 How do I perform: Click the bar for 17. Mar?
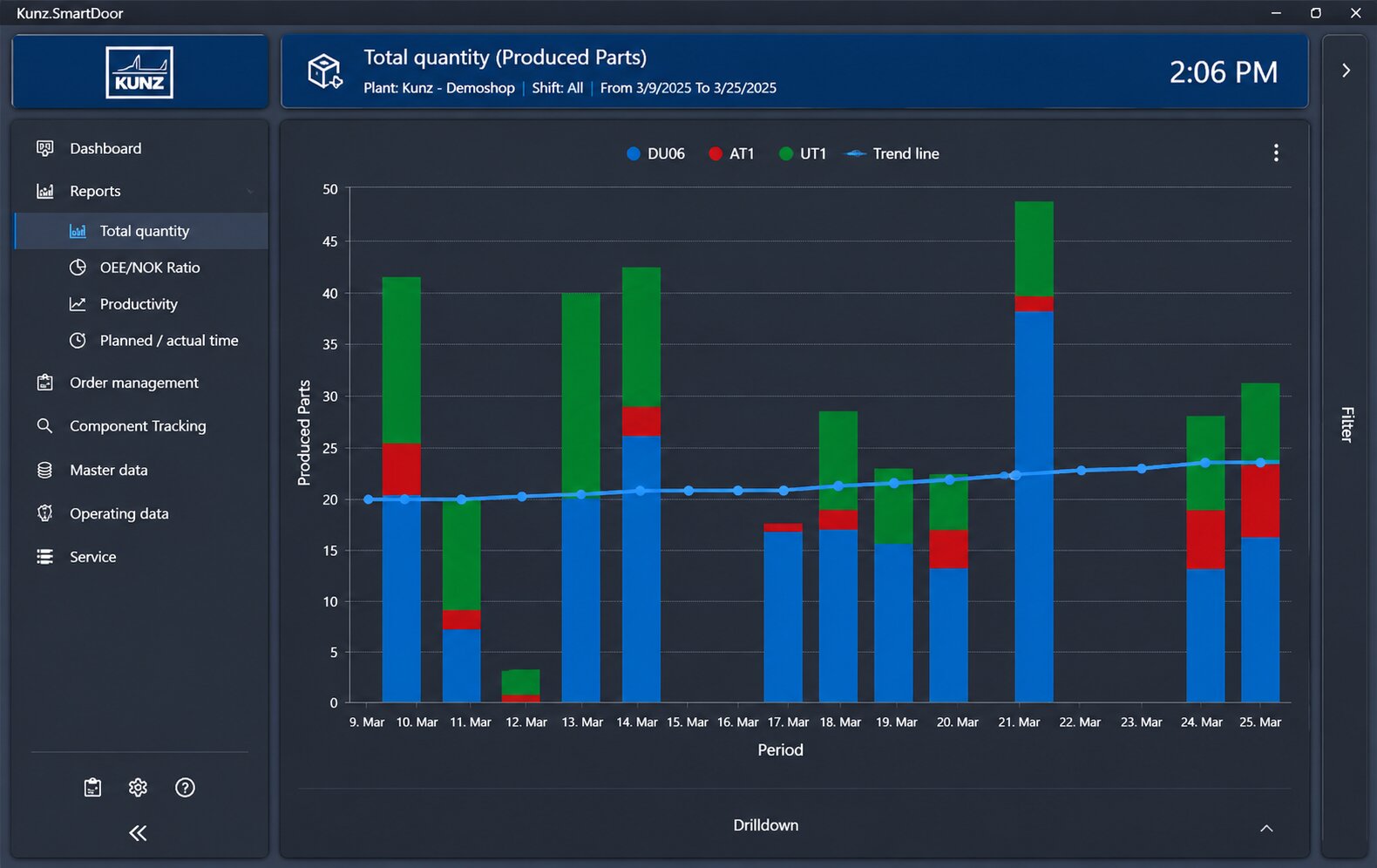coord(783,613)
